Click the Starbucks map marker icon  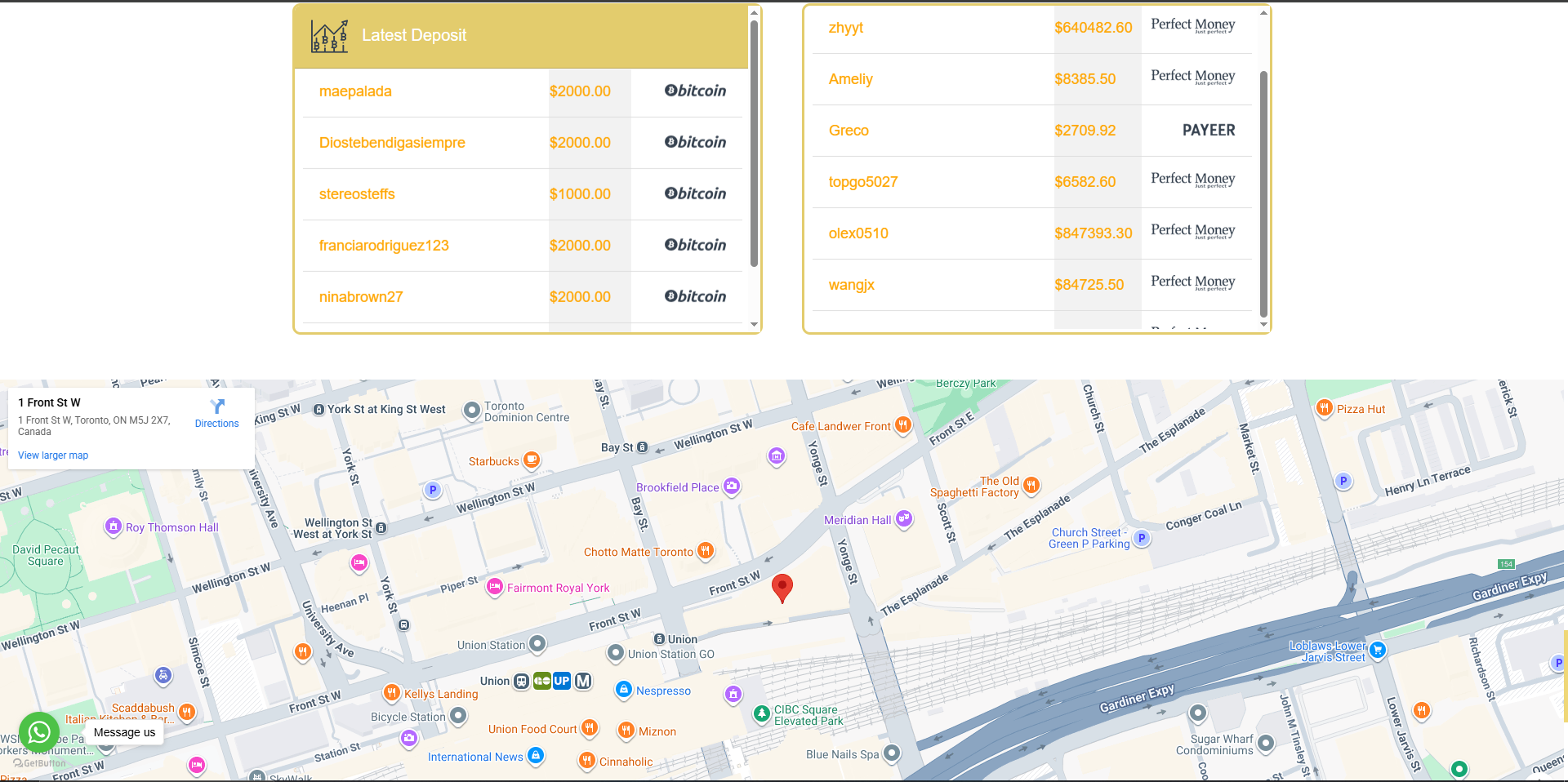point(532,460)
